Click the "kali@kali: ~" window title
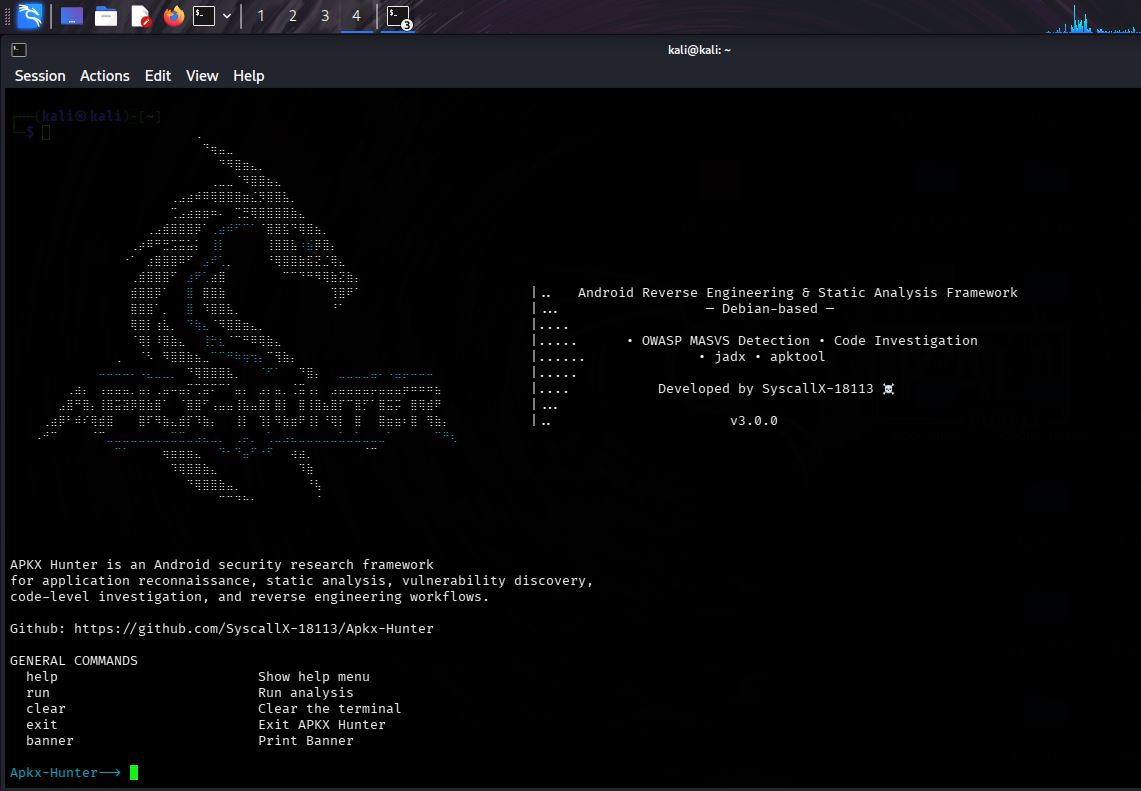Screen dimensions: 1141x791 pos(699,49)
